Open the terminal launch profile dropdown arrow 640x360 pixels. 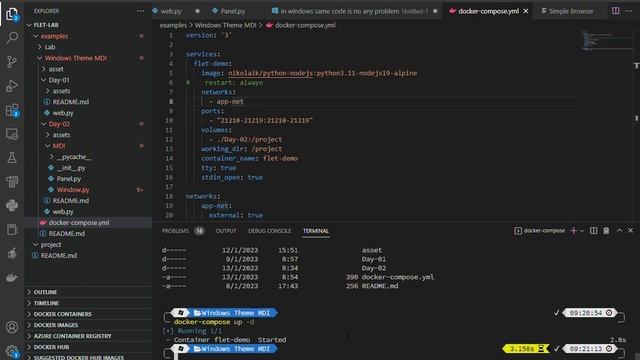582,231
